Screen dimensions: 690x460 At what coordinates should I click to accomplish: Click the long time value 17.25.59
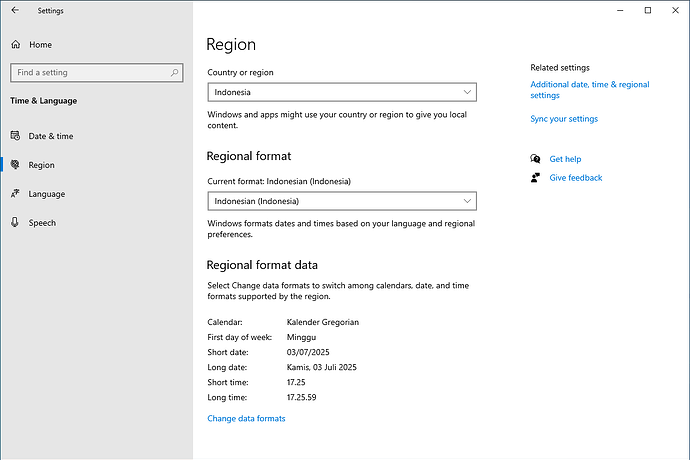[x=301, y=397]
